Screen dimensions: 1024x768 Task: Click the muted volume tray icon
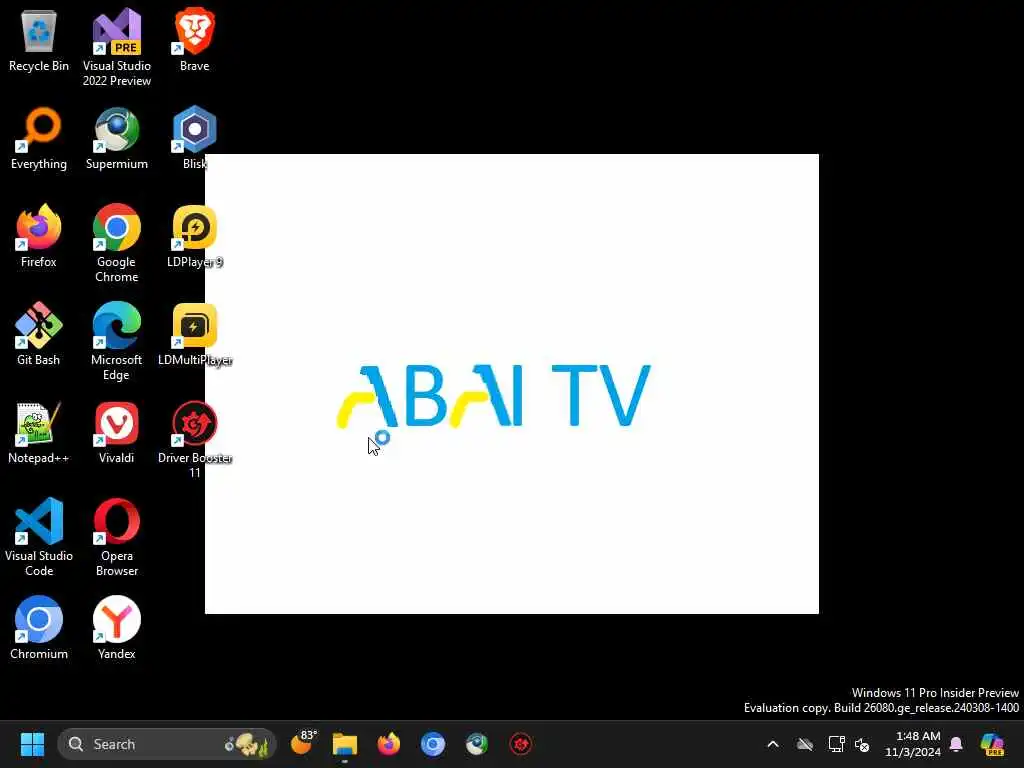[x=862, y=744]
